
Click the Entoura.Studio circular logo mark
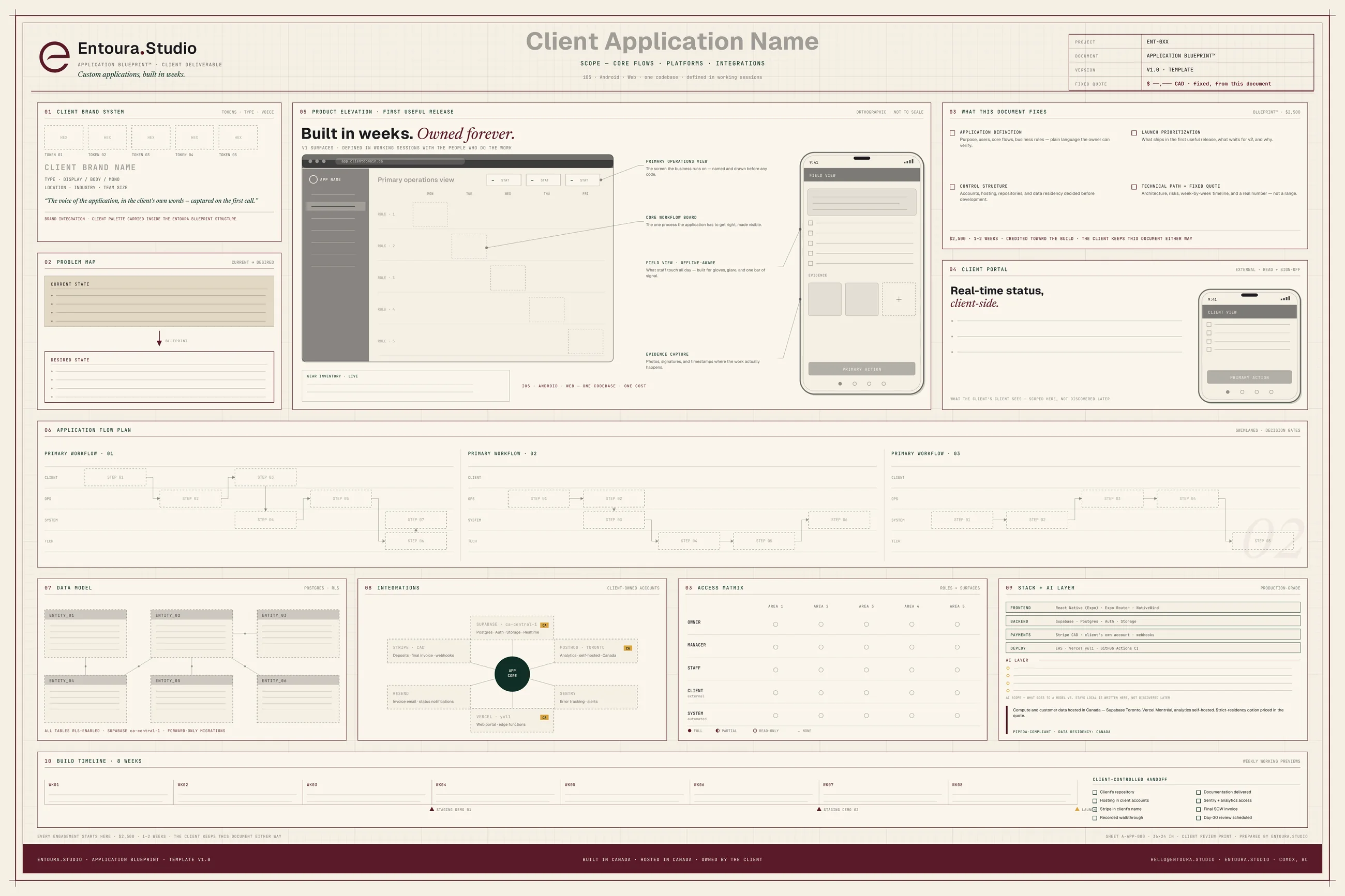coord(54,56)
